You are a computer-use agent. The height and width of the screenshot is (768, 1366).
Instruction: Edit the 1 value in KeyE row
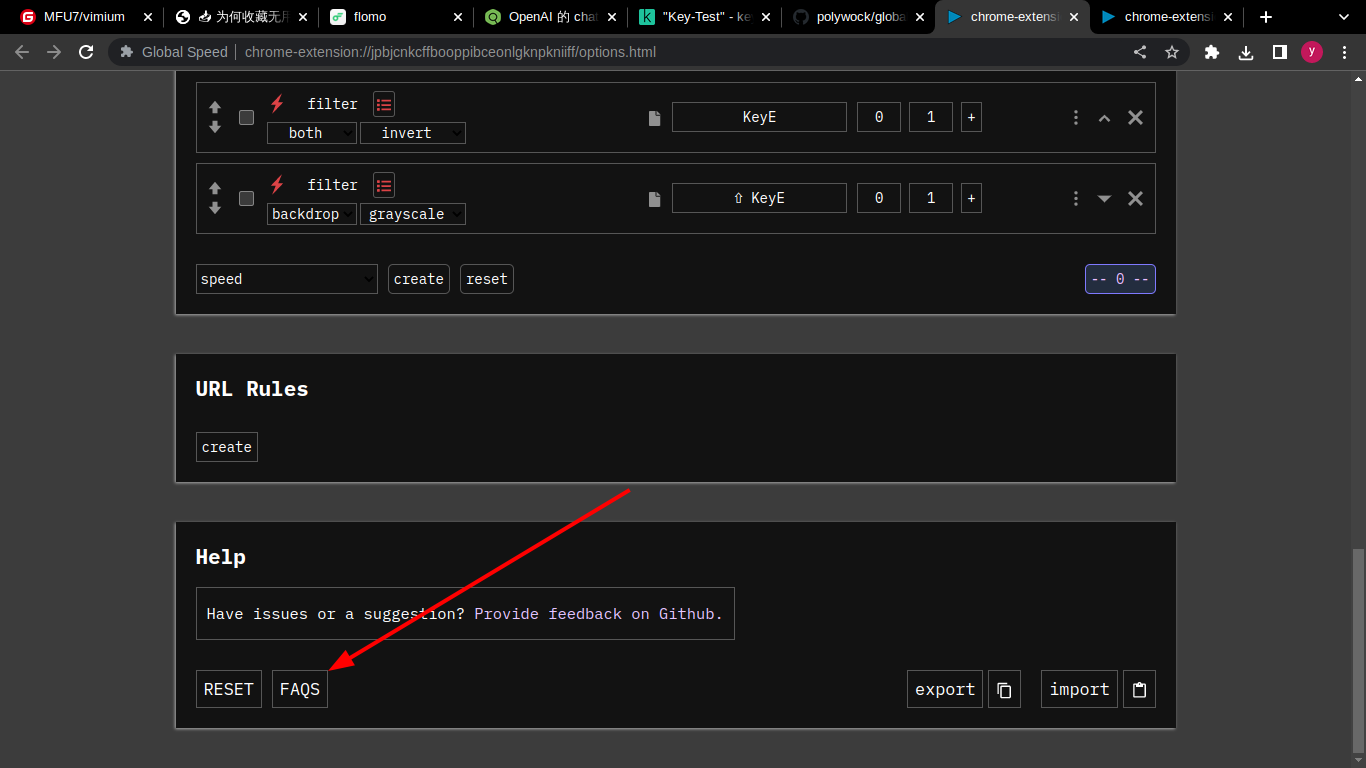931,117
